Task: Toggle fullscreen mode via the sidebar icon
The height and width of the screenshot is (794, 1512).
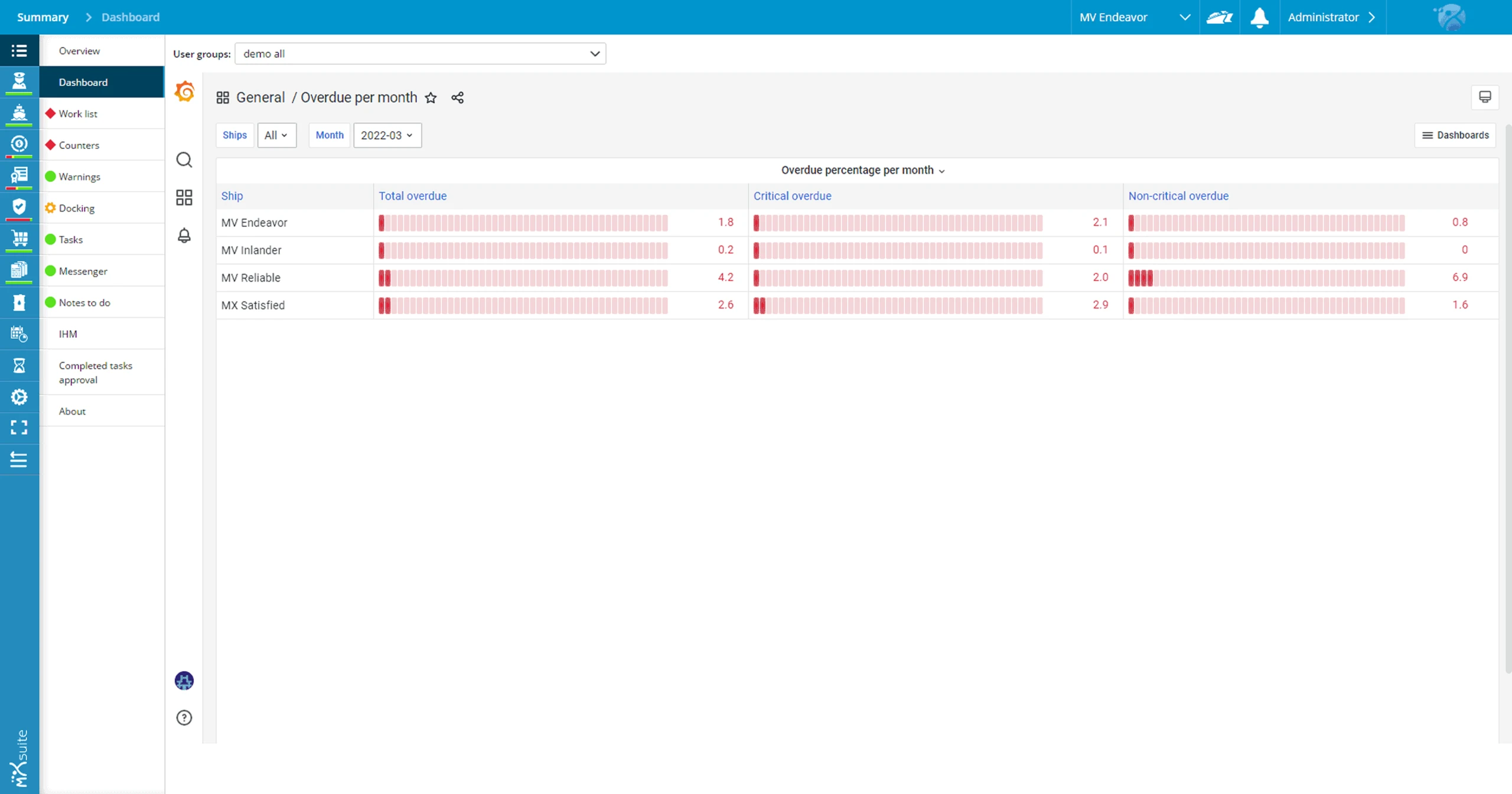Action: (19, 427)
